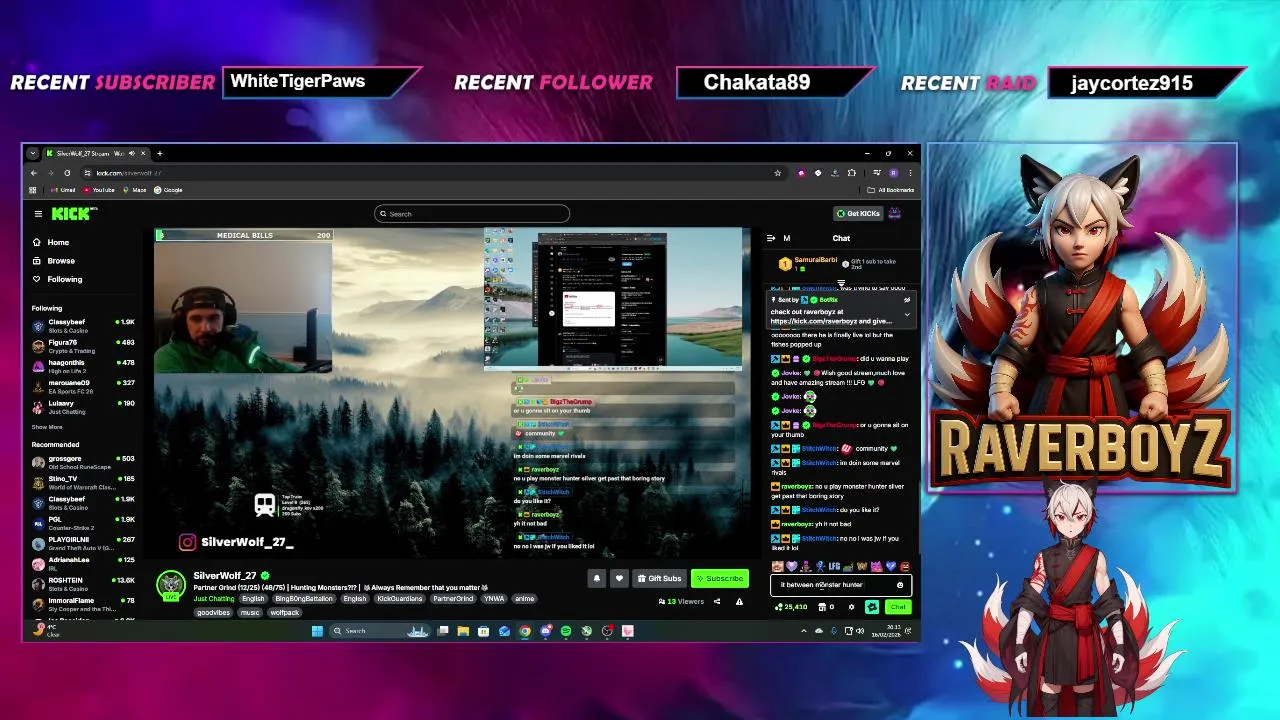Open PLAYGIRLNII recommended channel

pos(85,543)
